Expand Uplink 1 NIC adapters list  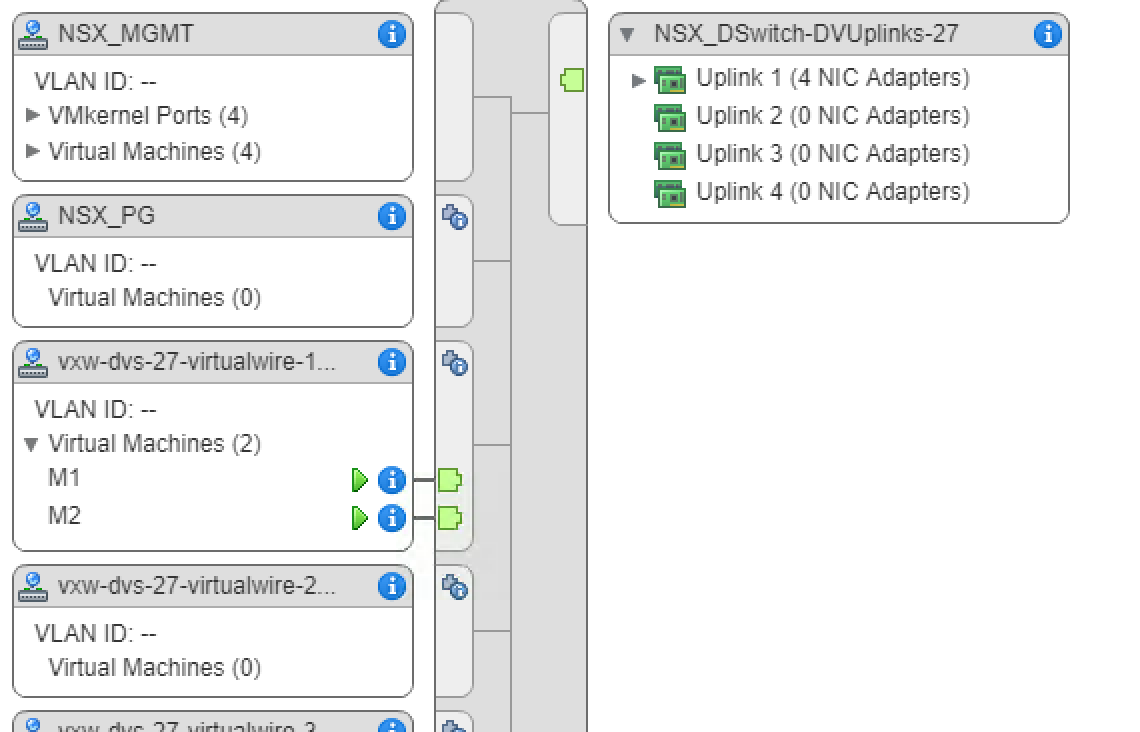pos(638,80)
